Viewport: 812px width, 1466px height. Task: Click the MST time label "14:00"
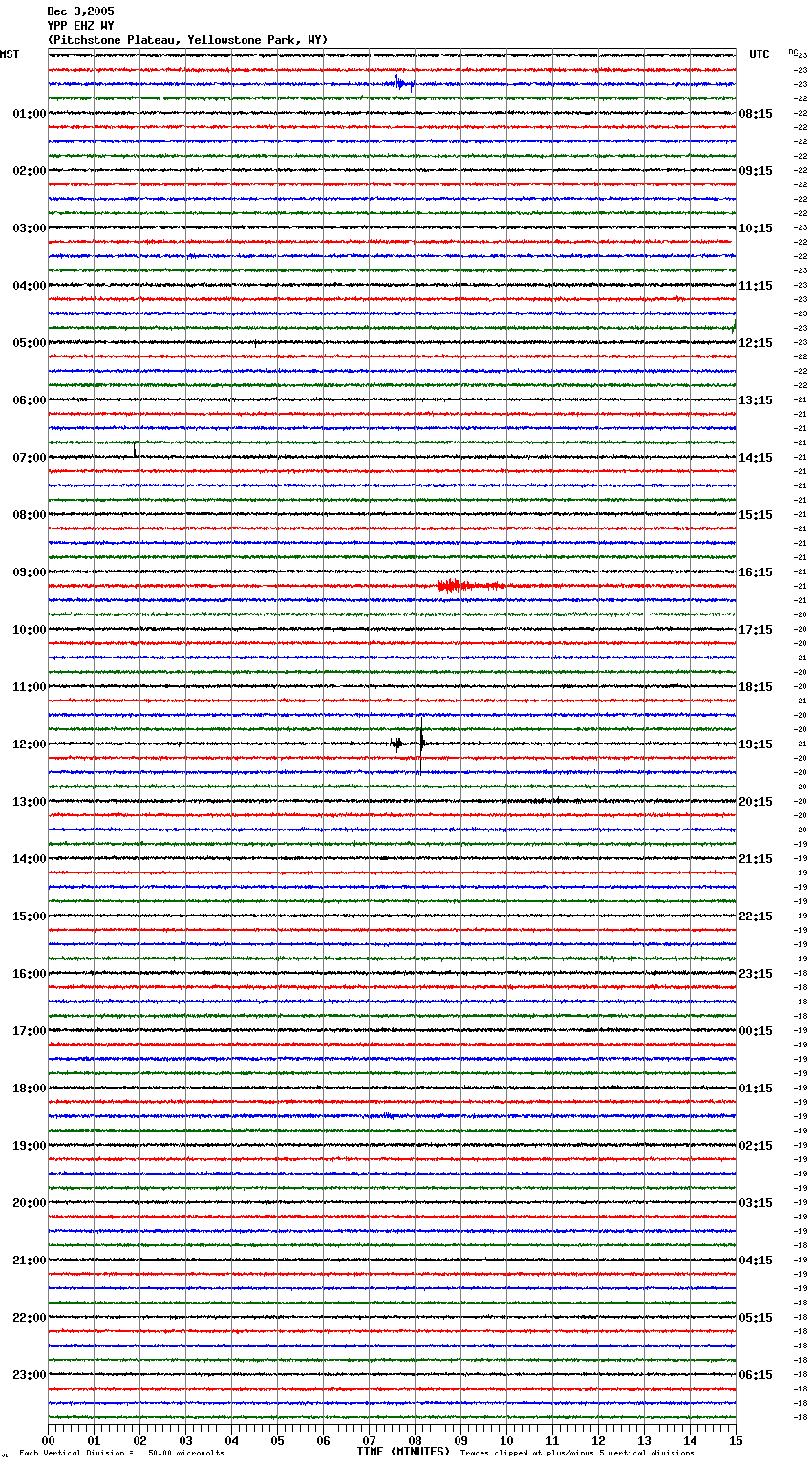pos(30,859)
